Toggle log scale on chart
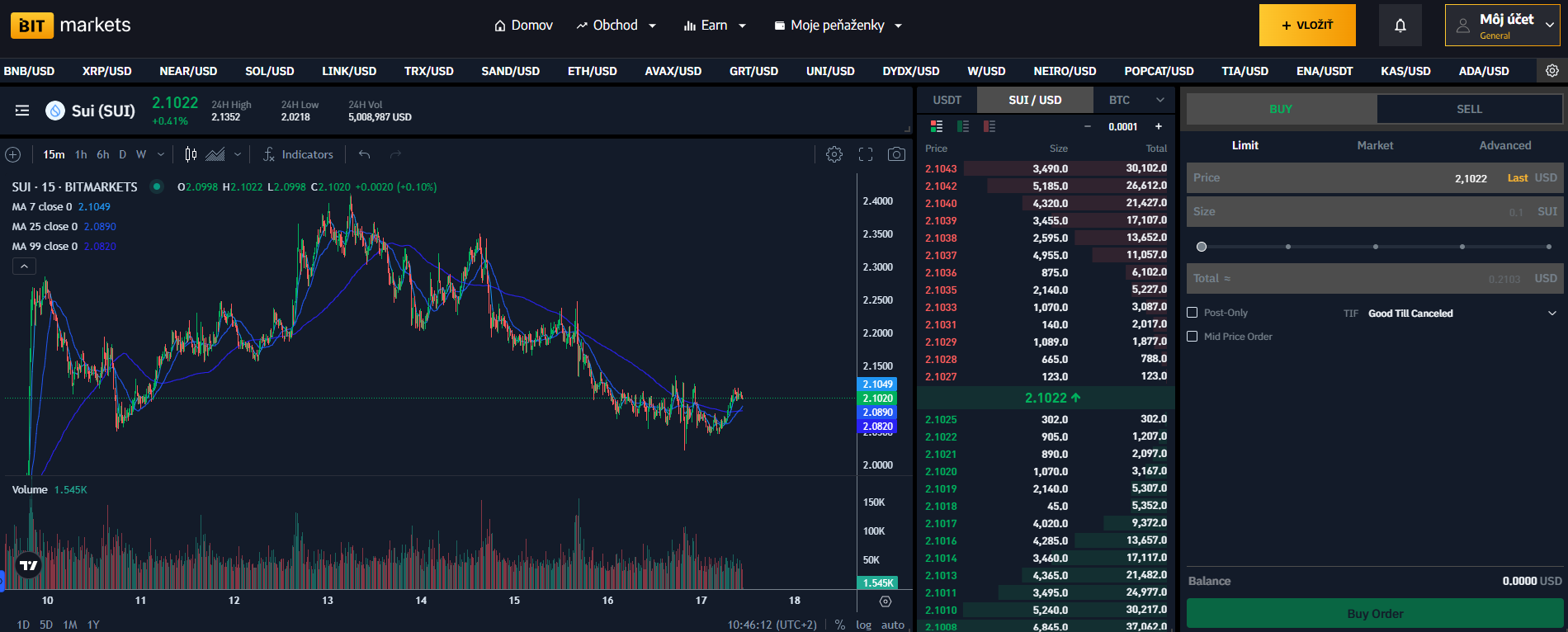Viewport: 1568px width, 632px height. (x=863, y=625)
